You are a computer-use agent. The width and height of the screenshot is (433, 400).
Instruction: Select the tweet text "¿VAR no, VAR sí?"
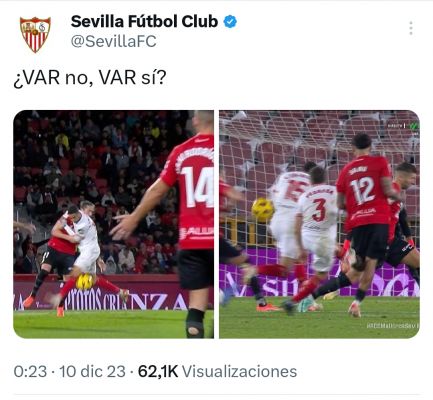tap(90, 78)
